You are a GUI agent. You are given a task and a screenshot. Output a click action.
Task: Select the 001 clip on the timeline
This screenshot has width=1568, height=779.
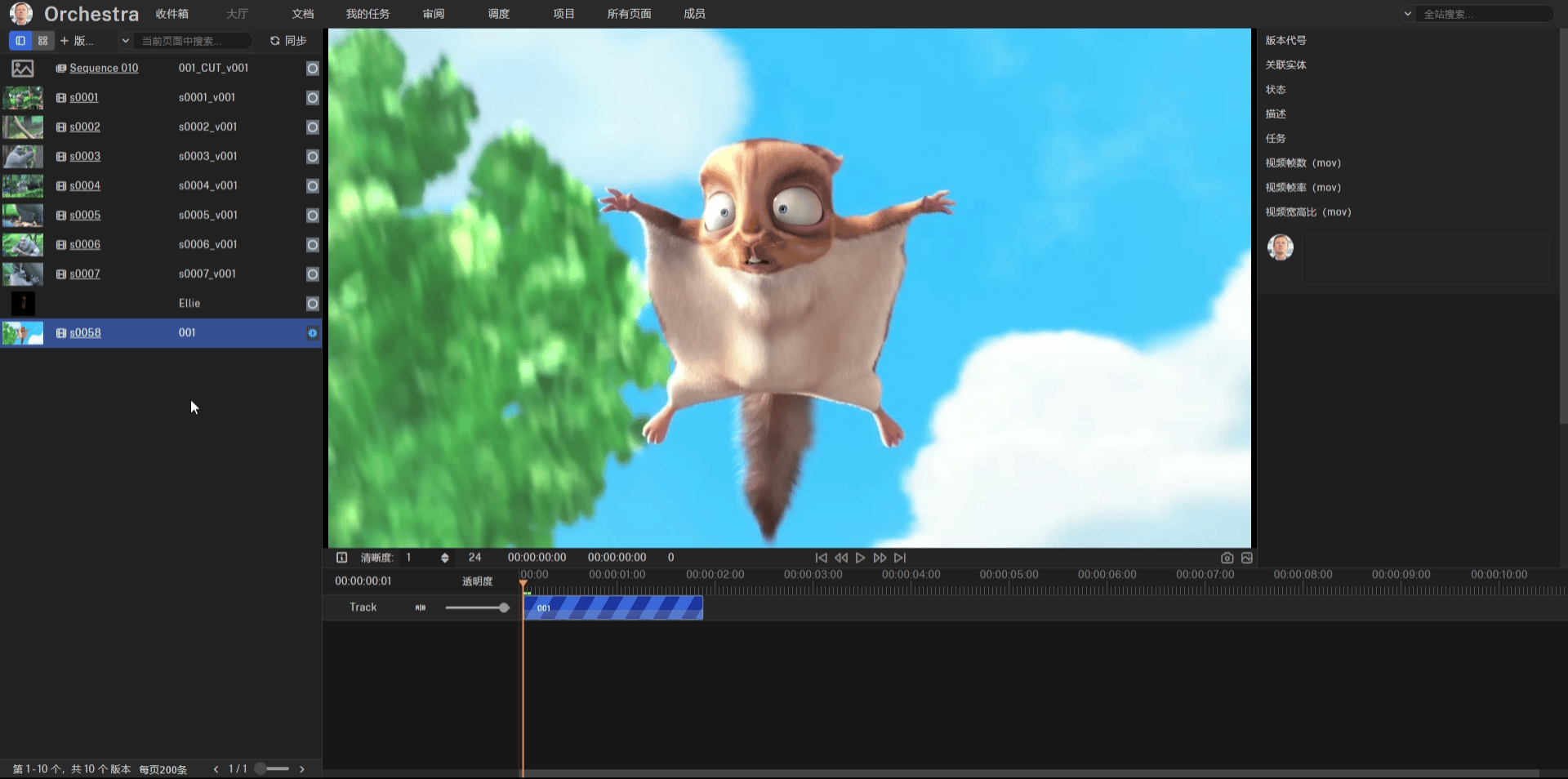coord(613,608)
